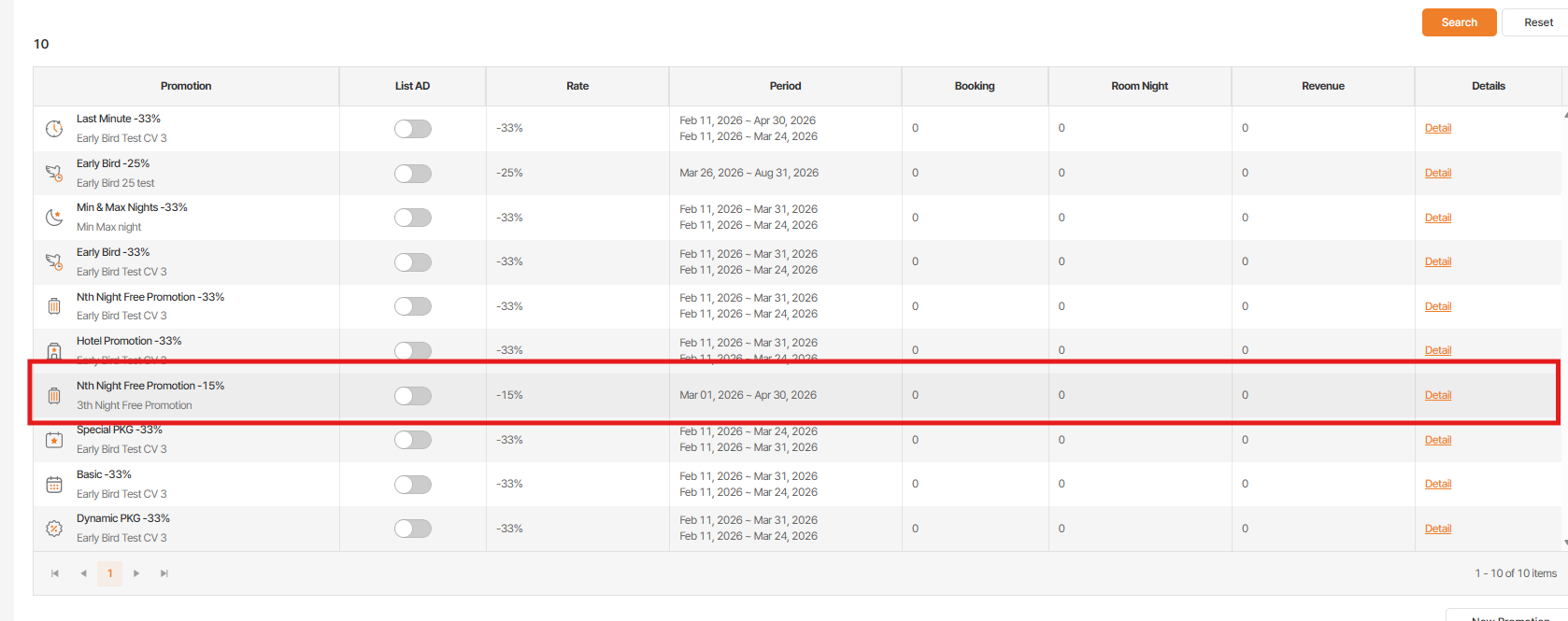The image size is (1568, 621).
Task: Jump to the last page arrow
Action: (x=164, y=573)
